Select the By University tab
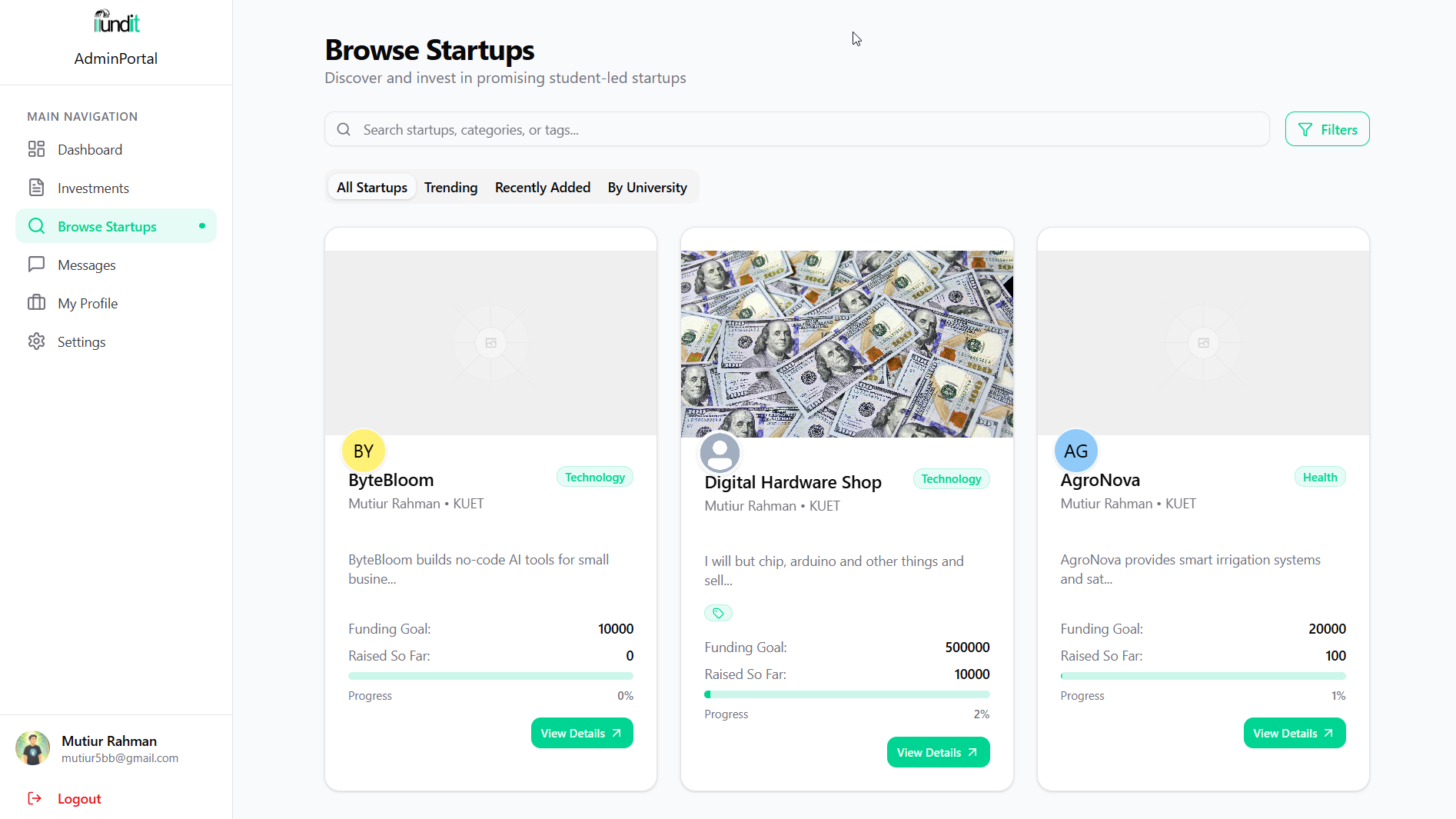 (x=647, y=187)
